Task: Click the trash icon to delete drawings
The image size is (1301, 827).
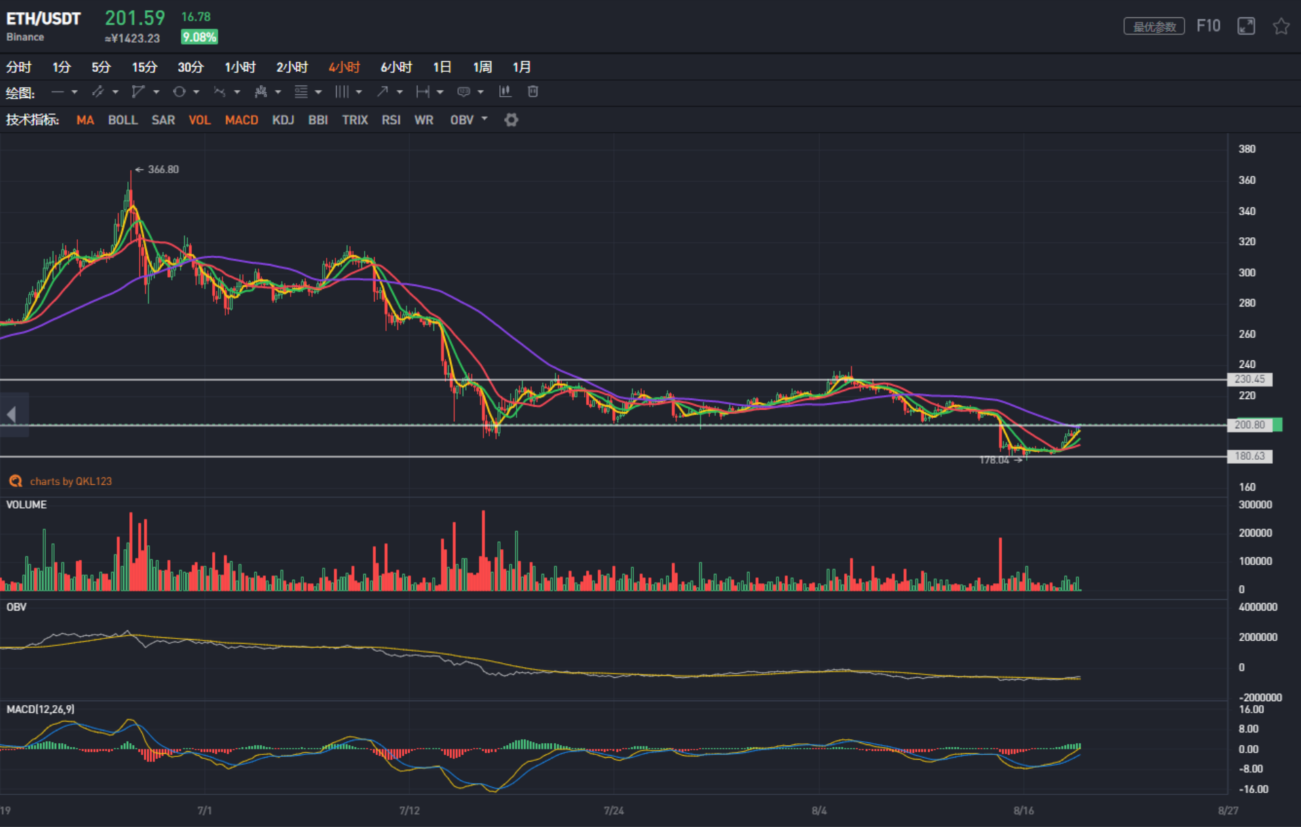Action: pyautogui.click(x=533, y=92)
